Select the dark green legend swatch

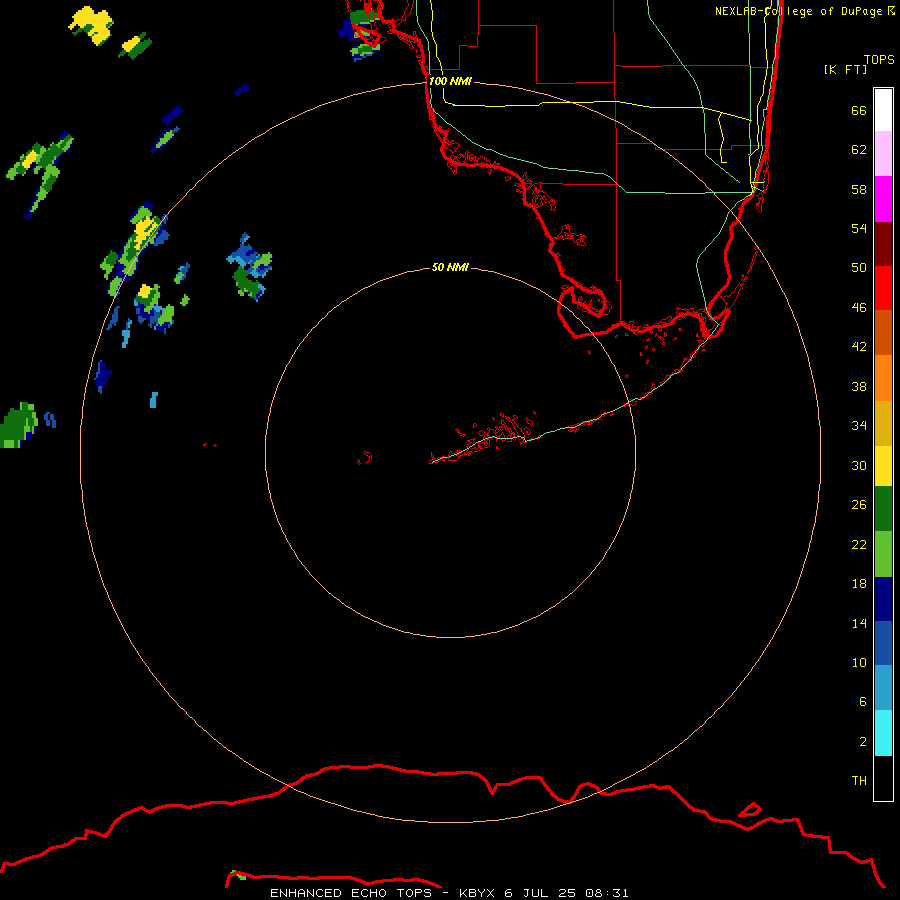point(883,509)
